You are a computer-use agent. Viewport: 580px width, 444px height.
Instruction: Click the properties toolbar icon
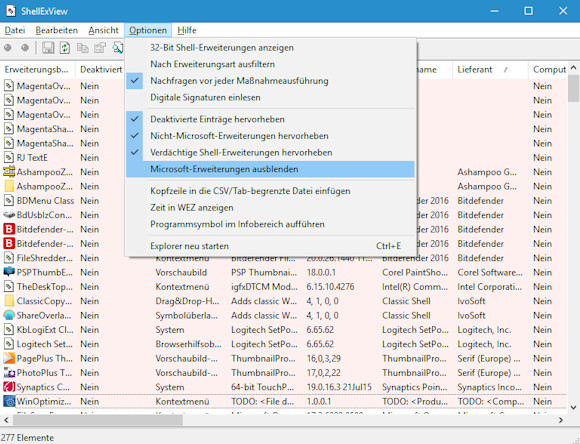(x=100, y=48)
